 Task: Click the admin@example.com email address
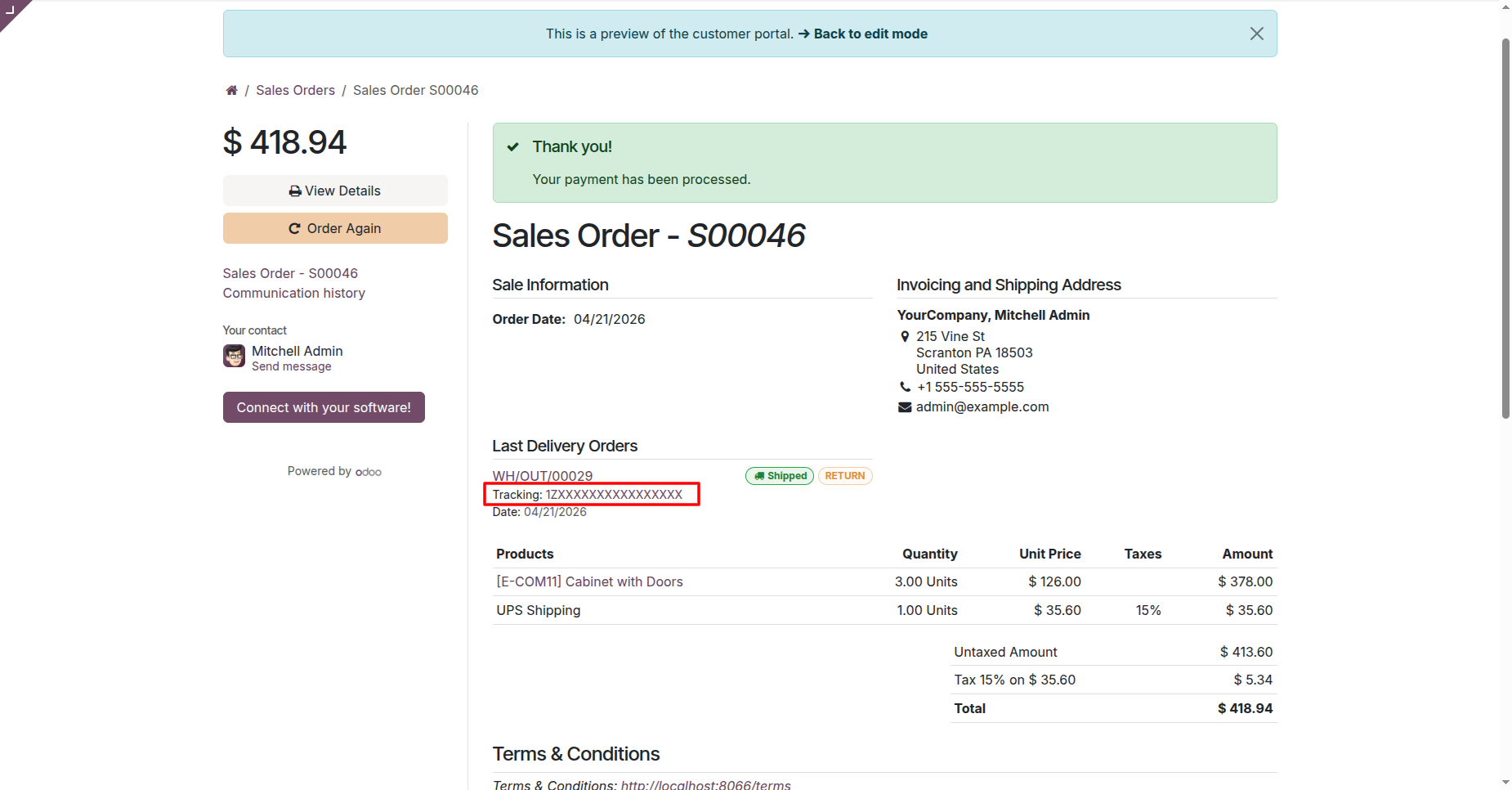[982, 406]
